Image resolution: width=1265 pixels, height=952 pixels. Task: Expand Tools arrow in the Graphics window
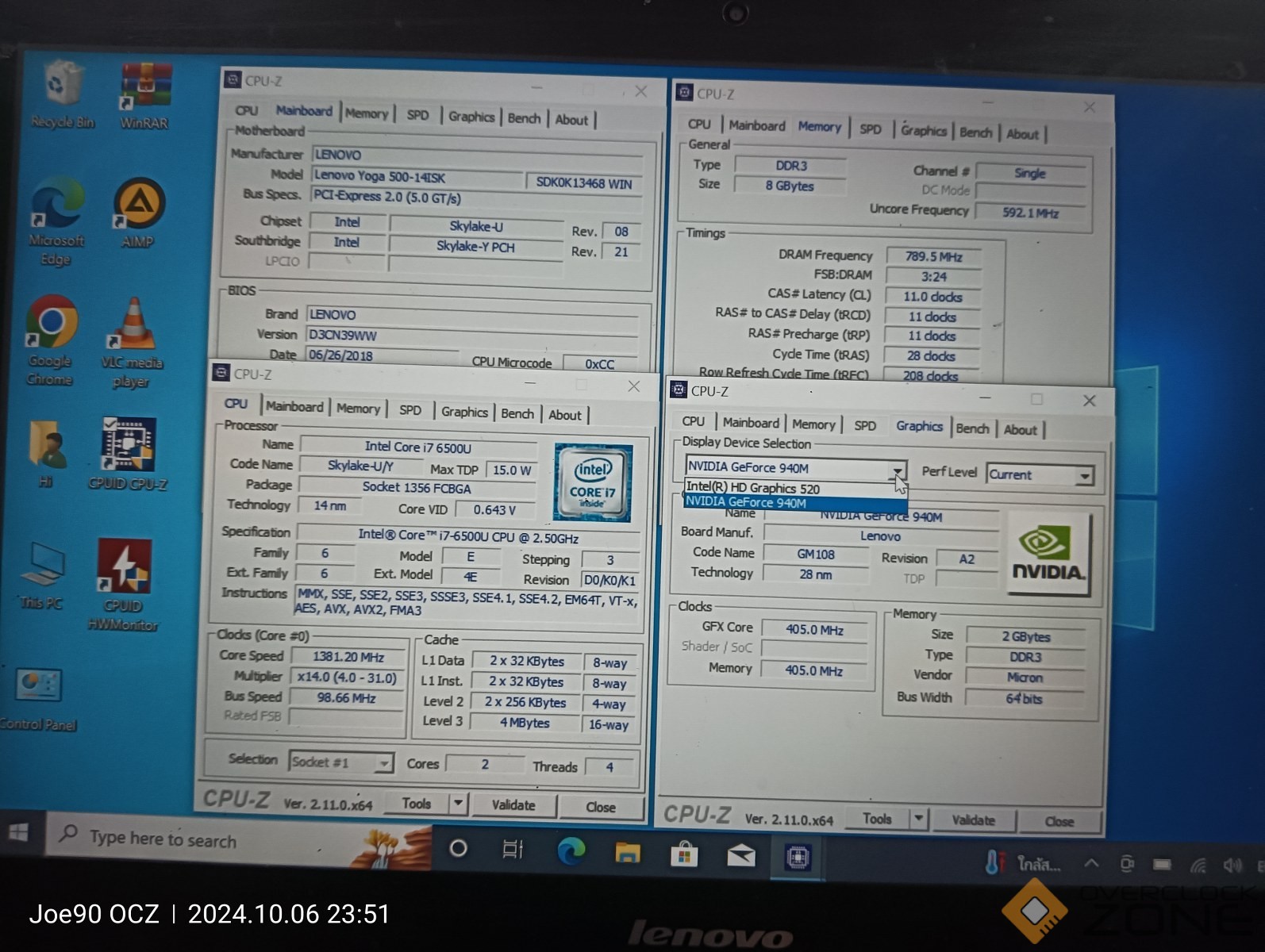click(918, 818)
